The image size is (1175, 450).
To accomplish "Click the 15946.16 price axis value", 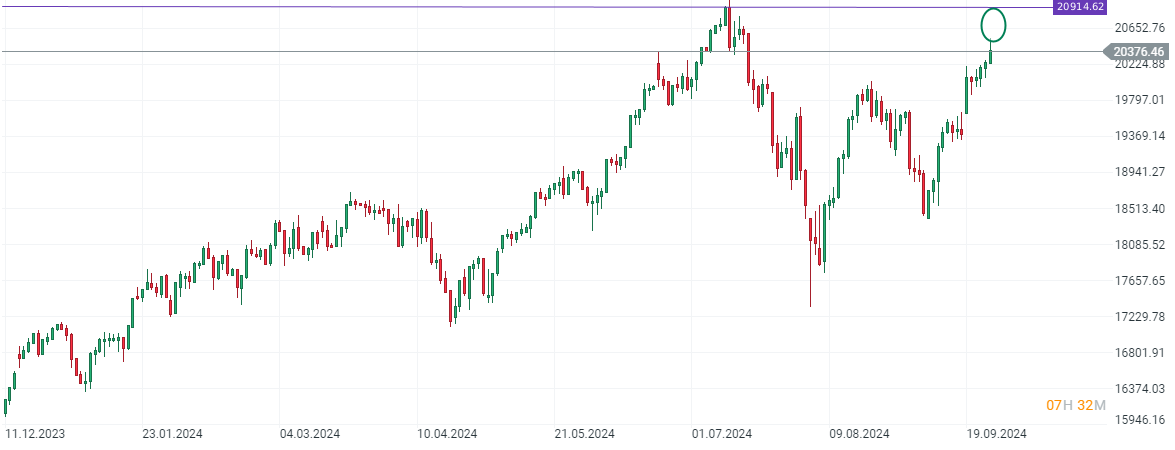I will point(1139,420).
